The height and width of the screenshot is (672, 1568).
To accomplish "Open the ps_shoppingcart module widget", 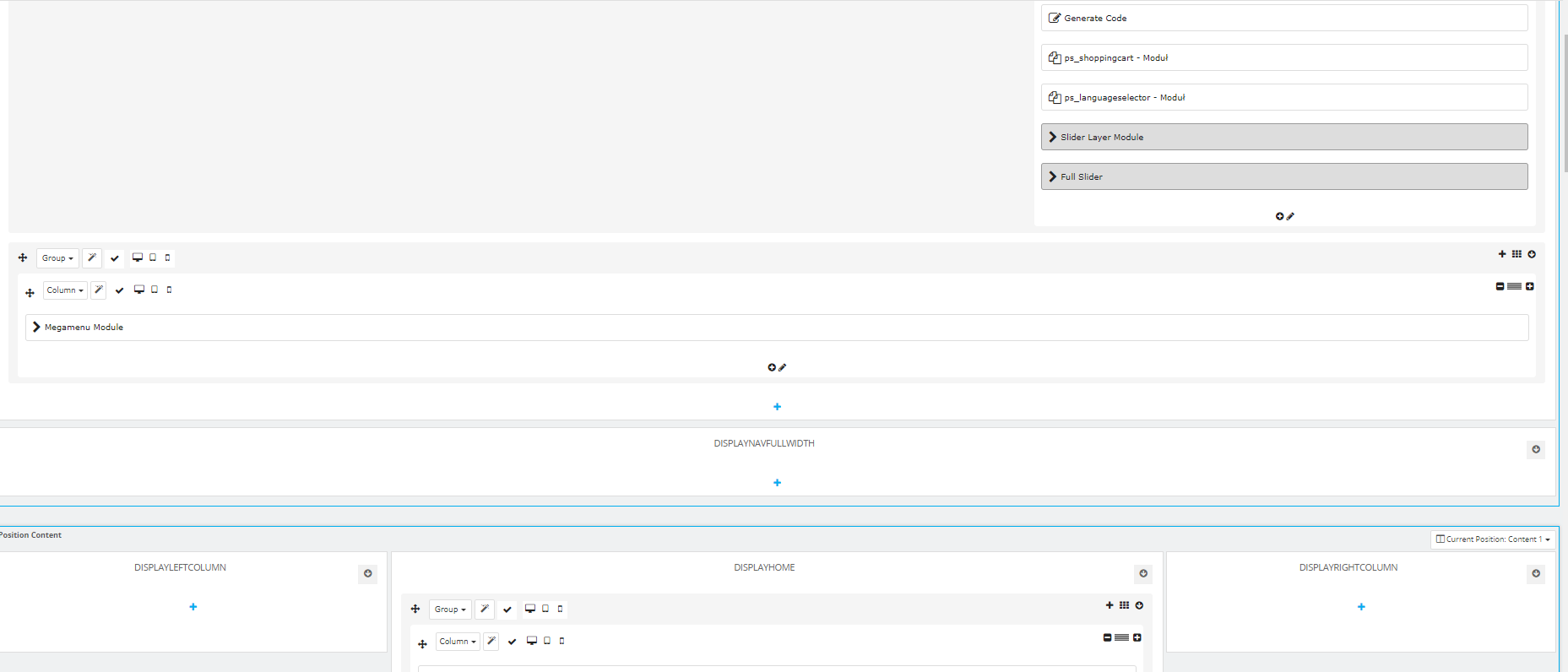I will pyautogui.click(x=1284, y=57).
